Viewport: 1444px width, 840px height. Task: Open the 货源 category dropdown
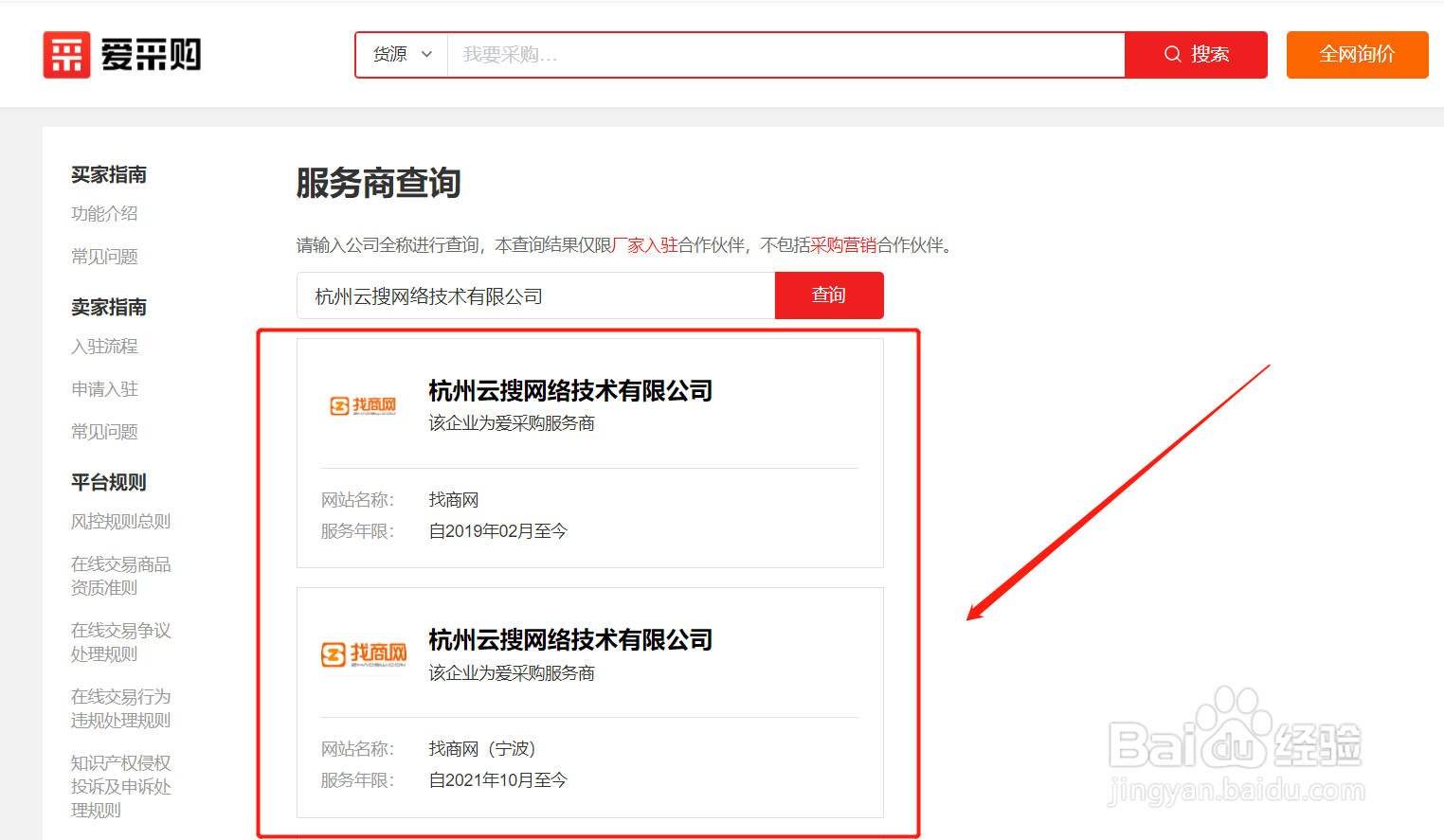[402, 55]
